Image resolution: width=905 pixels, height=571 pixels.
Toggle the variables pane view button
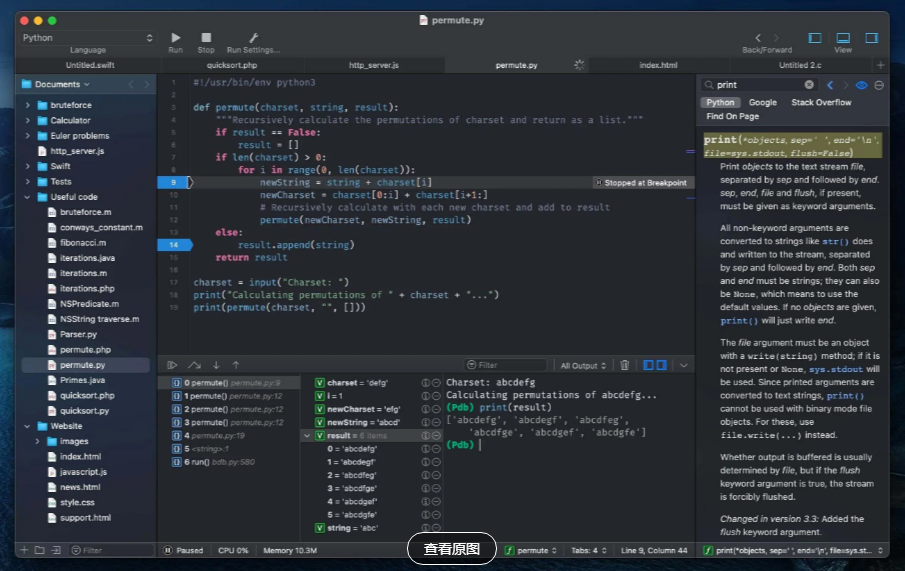click(x=648, y=365)
